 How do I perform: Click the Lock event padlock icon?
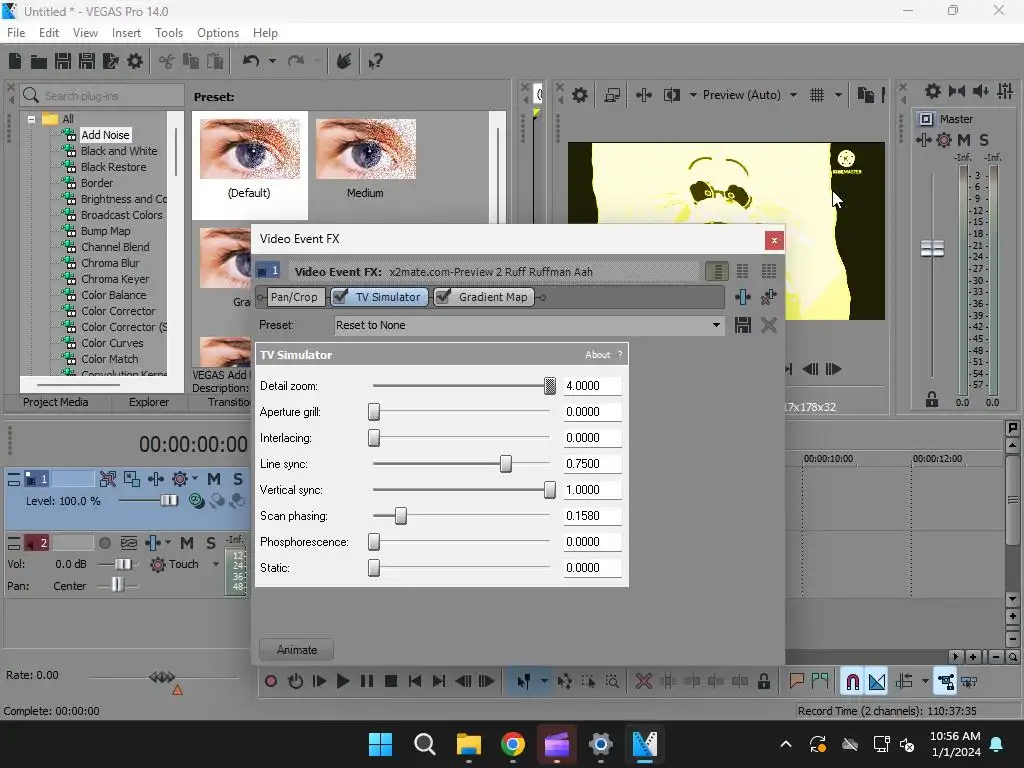(x=763, y=682)
